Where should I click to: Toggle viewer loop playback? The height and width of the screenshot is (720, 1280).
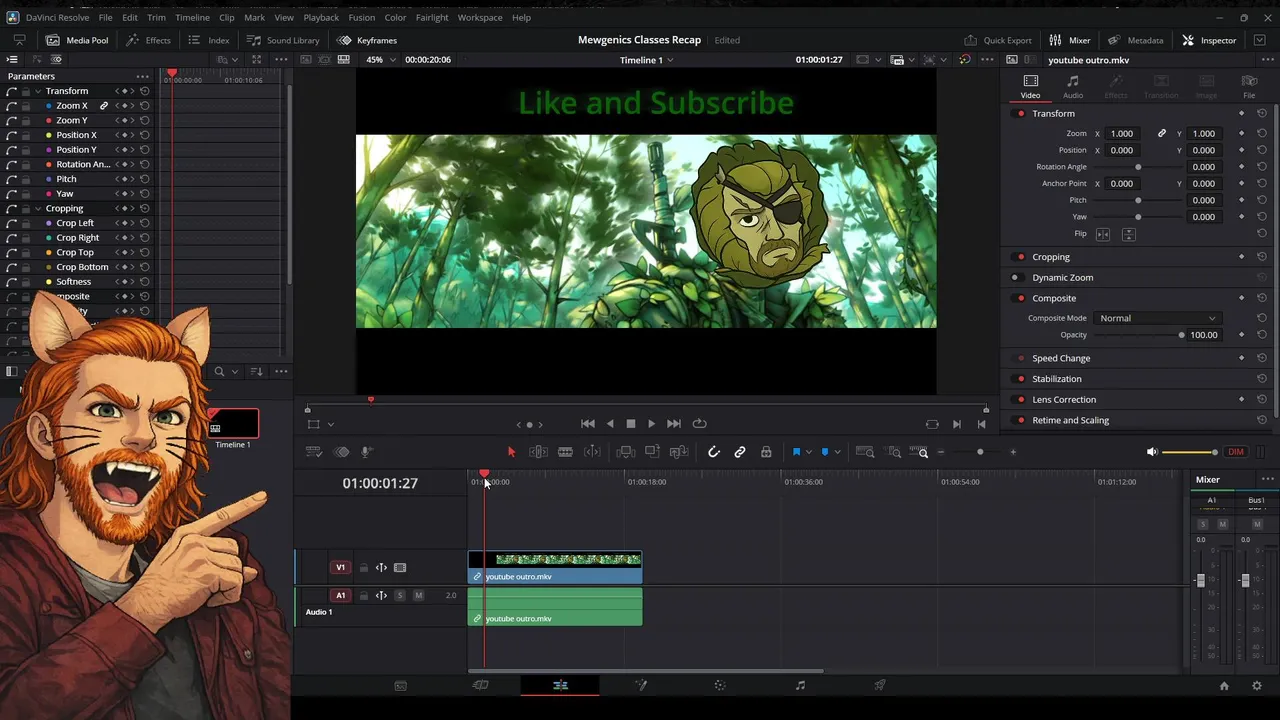pyautogui.click(x=699, y=424)
